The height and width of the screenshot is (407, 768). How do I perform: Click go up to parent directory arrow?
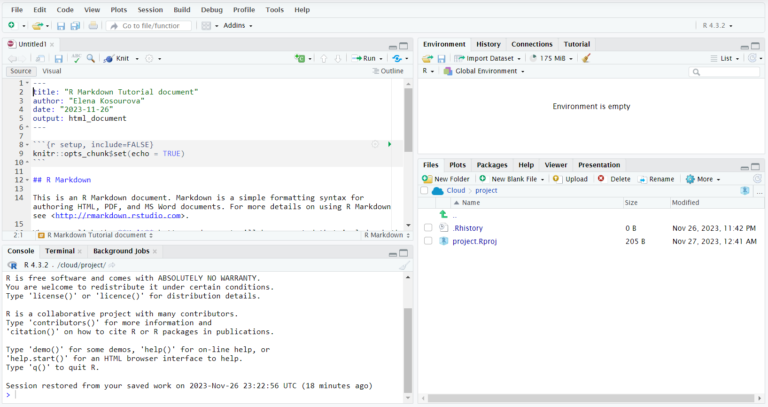pos(444,215)
